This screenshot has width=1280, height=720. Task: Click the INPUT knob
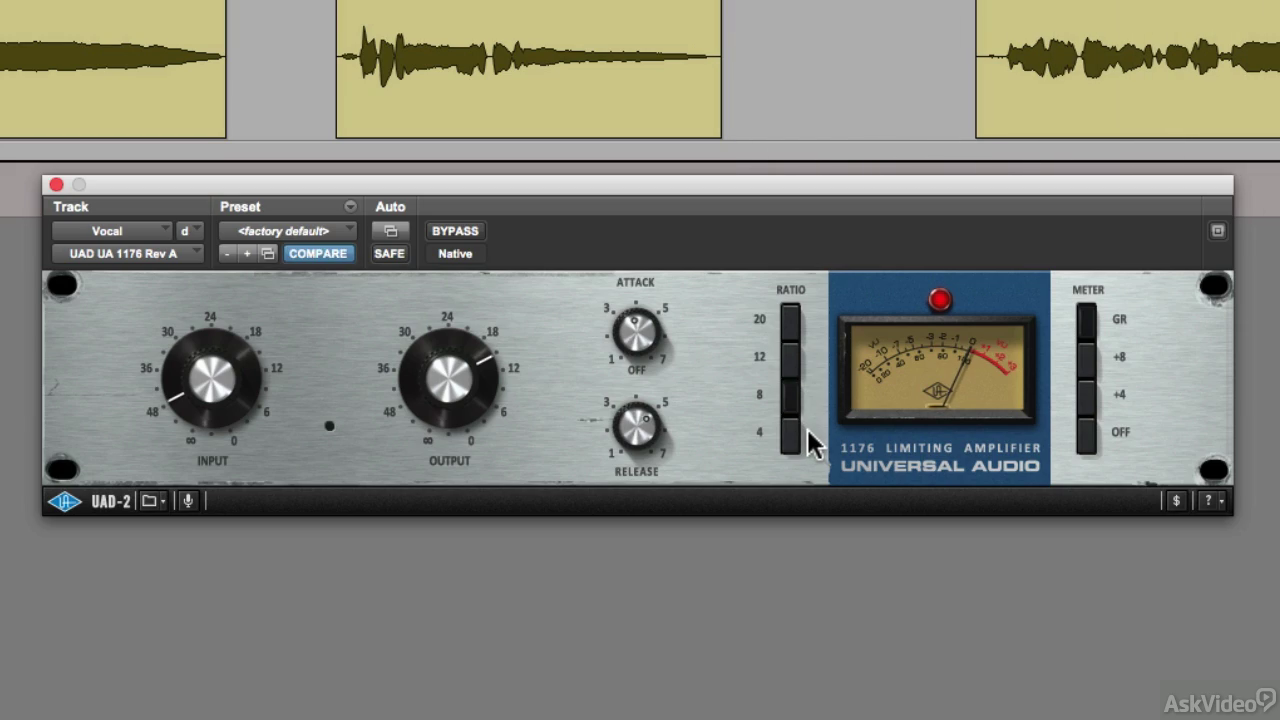point(212,380)
